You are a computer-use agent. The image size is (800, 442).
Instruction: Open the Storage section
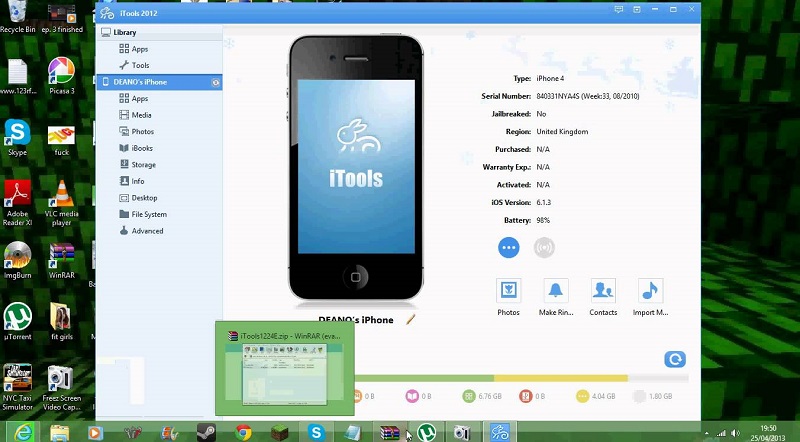(137, 165)
